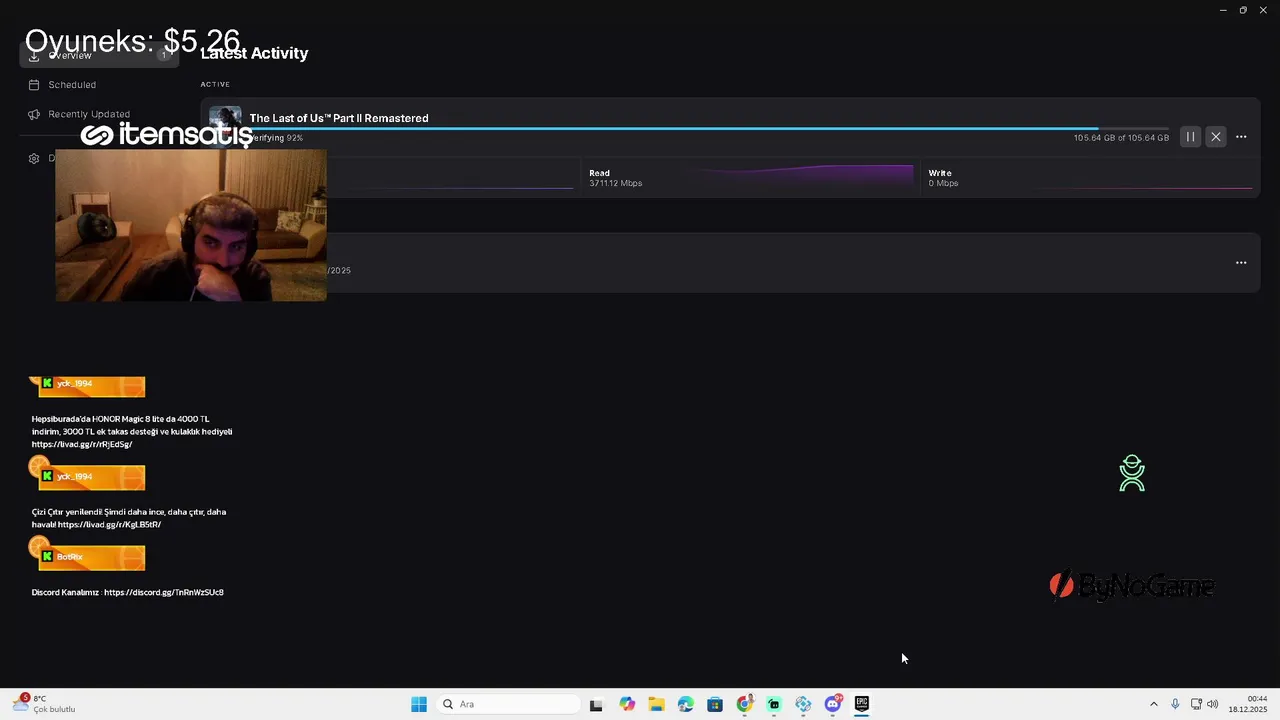Open Copilot from taskbar
The width and height of the screenshot is (1280, 720).
point(627,704)
